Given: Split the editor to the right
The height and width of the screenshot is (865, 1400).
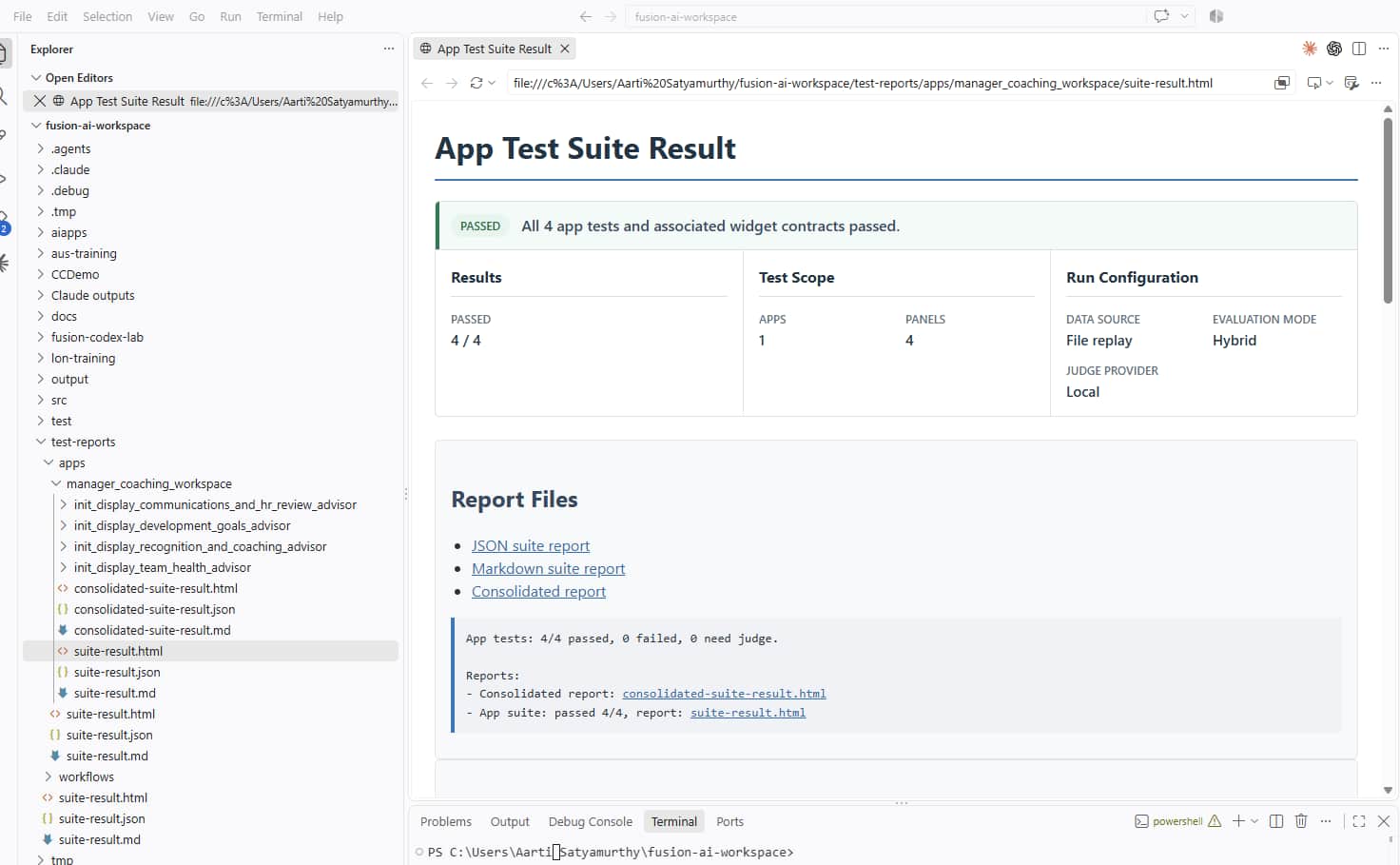Looking at the screenshot, I should (1359, 49).
